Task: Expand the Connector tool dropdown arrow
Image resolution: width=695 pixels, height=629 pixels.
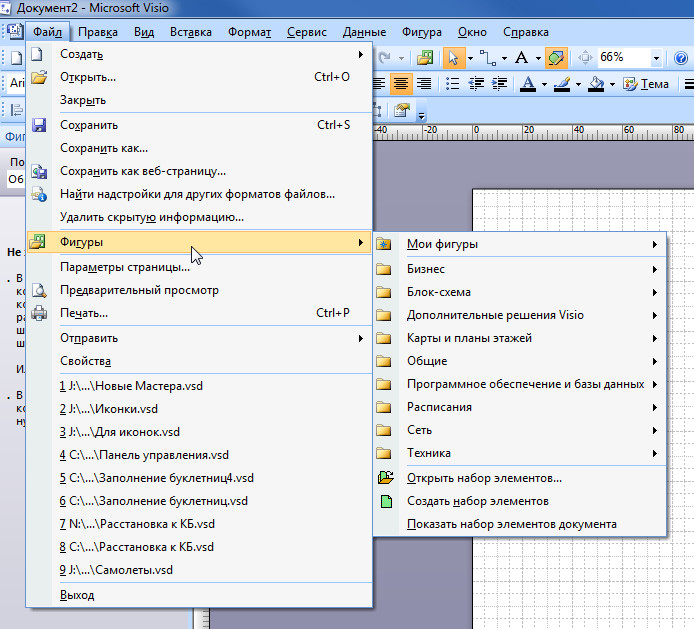Action: click(504, 58)
